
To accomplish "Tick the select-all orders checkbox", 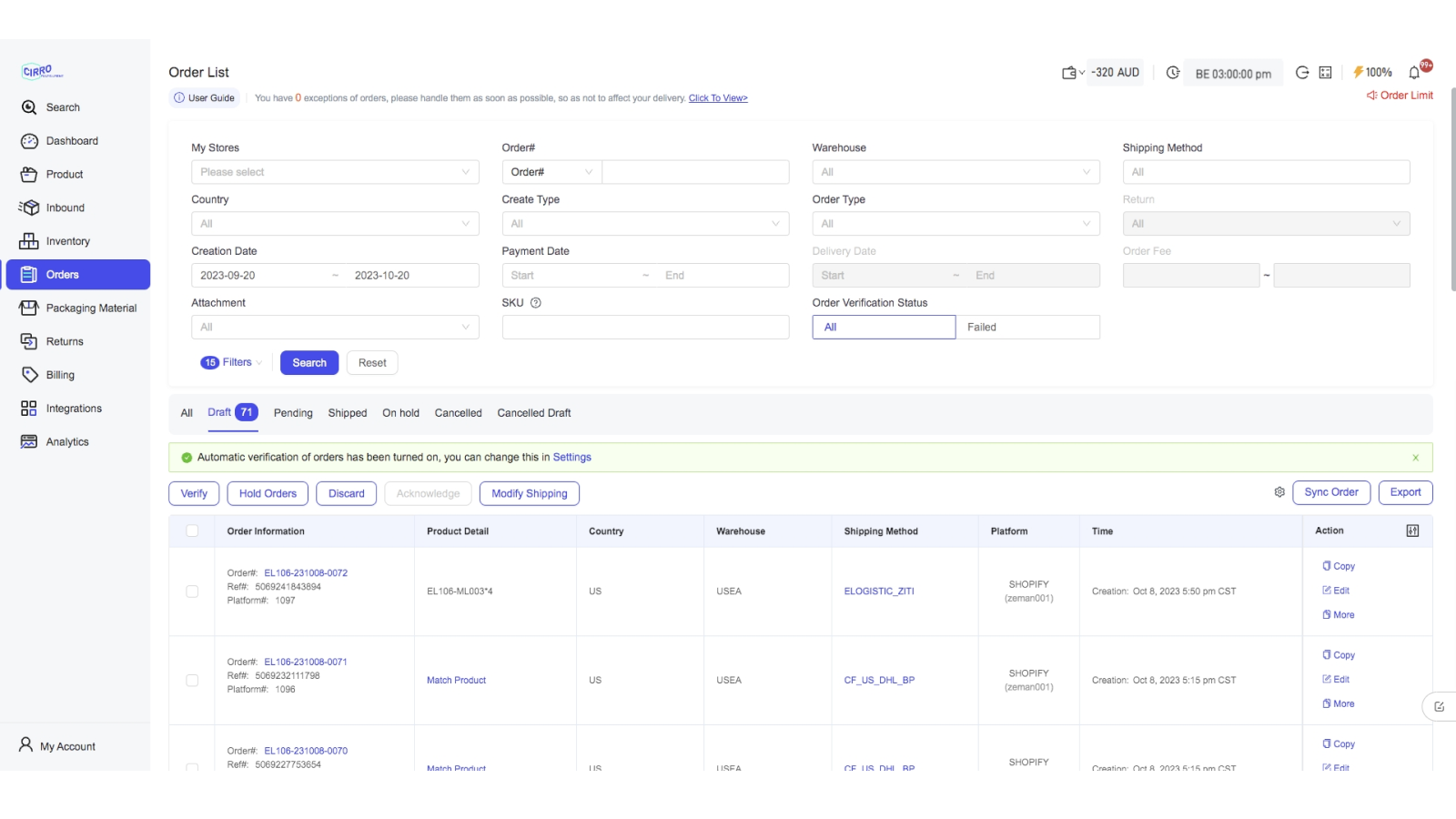I will click(192, 531).
